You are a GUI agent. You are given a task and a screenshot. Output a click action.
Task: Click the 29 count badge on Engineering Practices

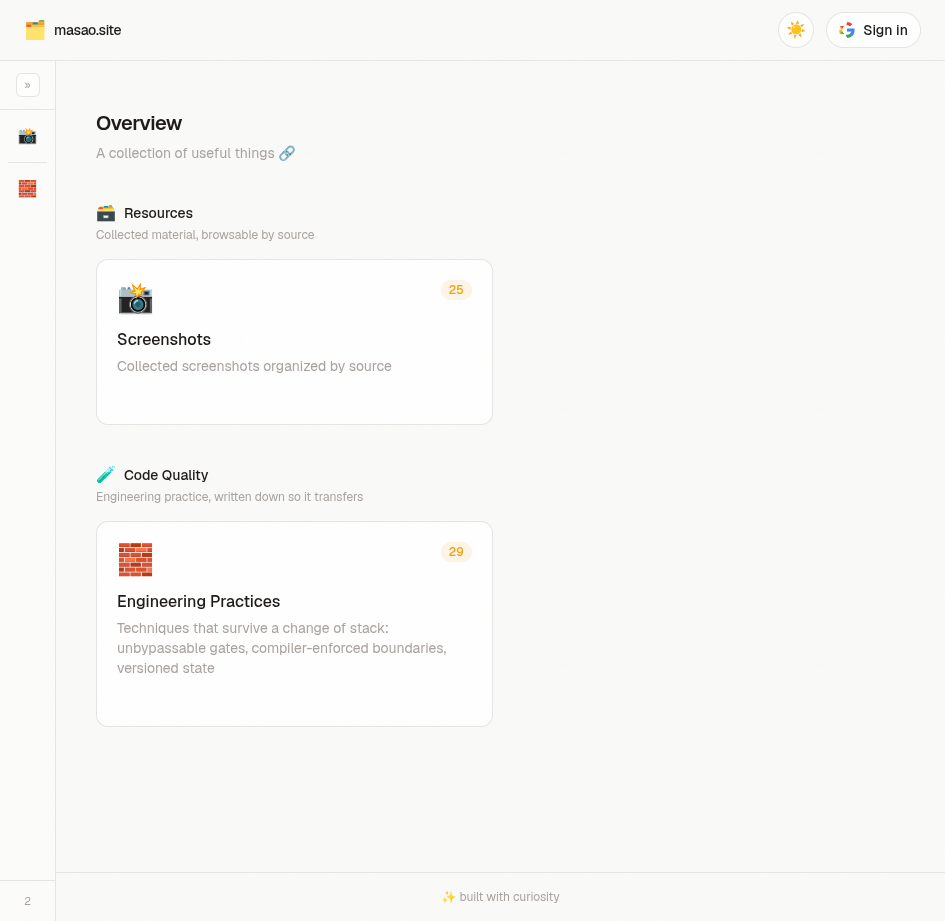(456, 552)
